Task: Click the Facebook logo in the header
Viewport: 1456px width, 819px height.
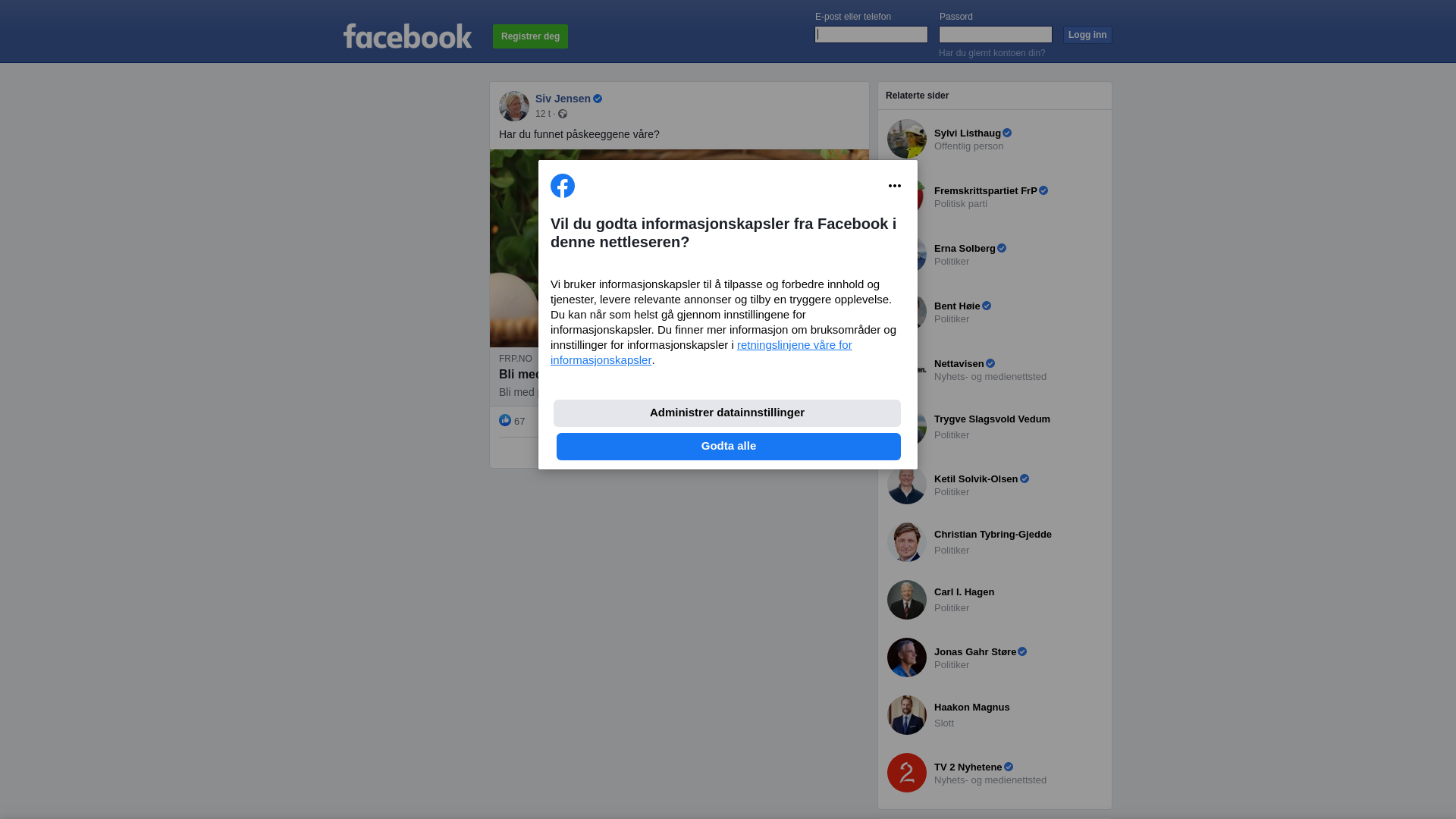Action: [x=407, y=36]
